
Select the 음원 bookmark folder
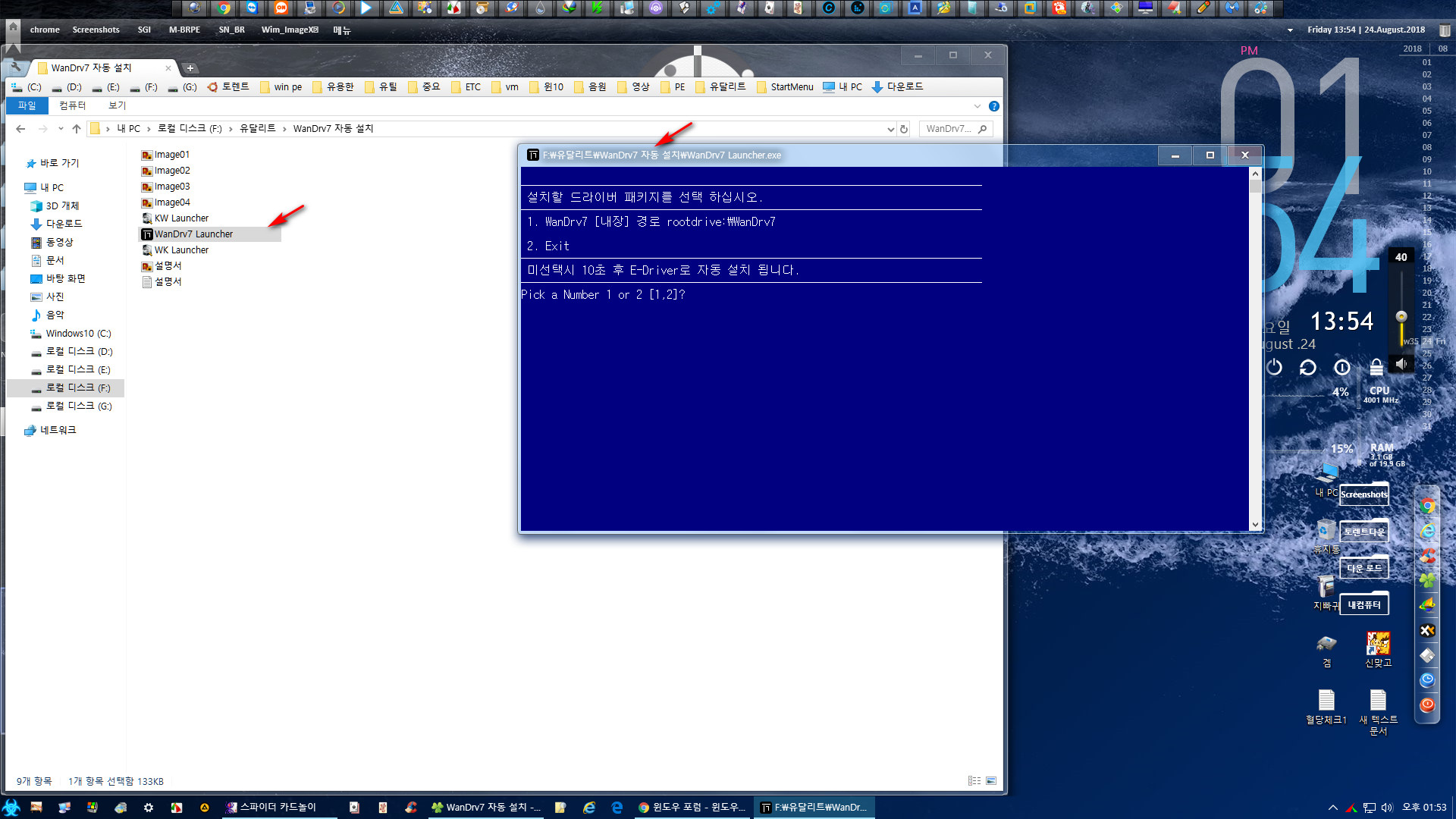tap(590, 87)
